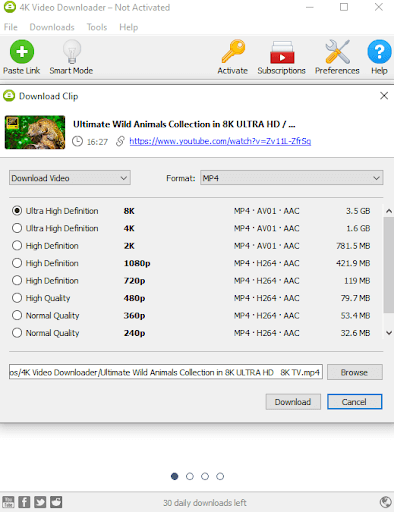Screen dimensions: 394x512
Task: Open the Download Video dropdown
Action: (x=70, y=178)
